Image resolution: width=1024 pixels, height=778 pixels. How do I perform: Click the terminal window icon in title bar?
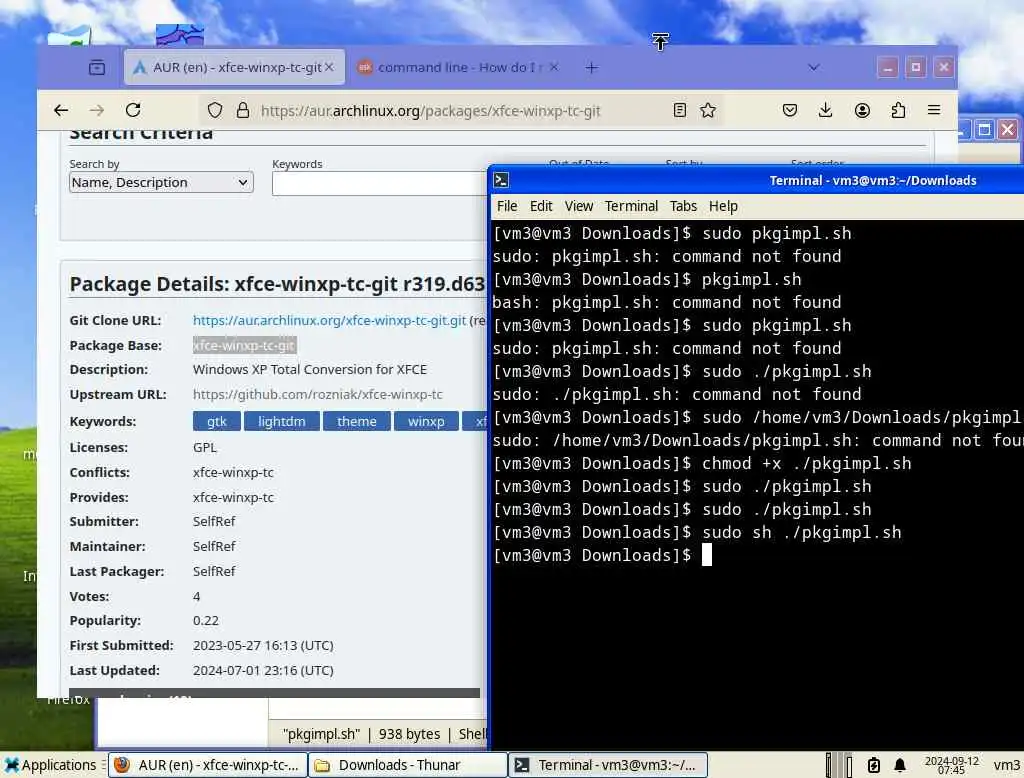tap(502, 180)
